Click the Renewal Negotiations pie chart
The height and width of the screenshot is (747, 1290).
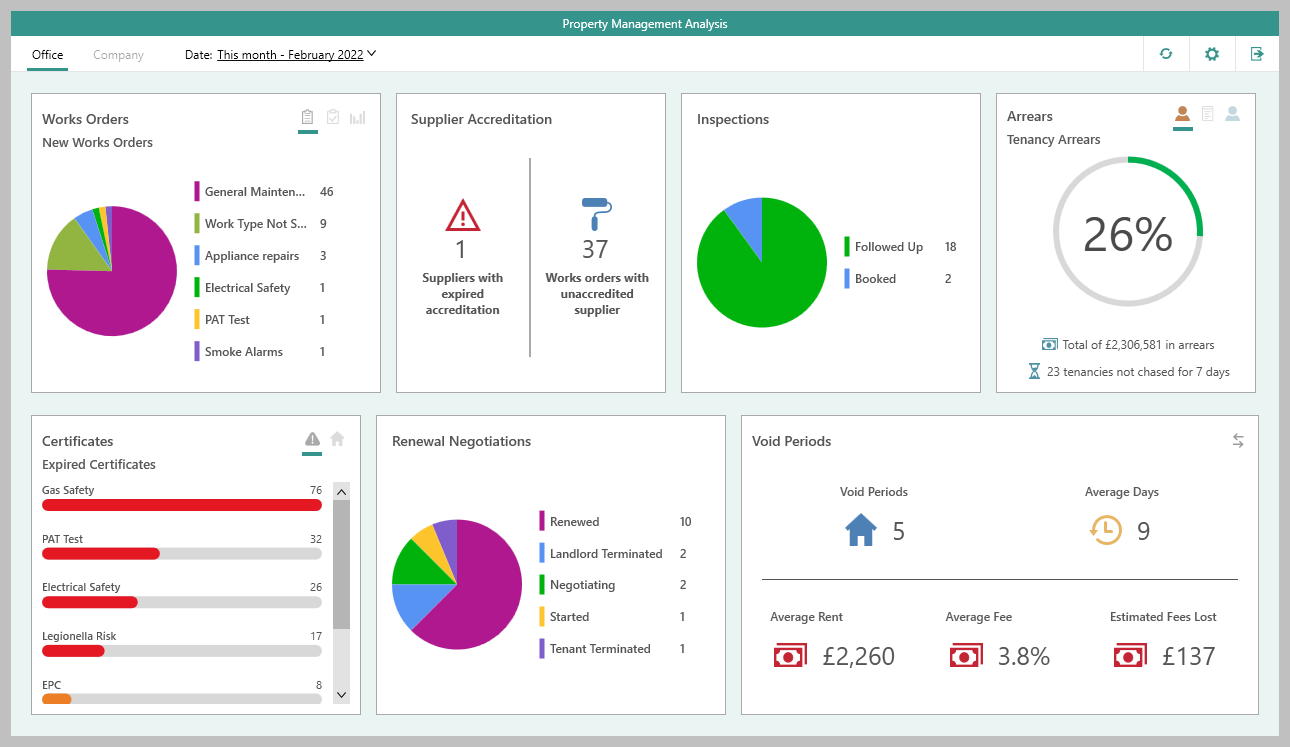[457, 584]
